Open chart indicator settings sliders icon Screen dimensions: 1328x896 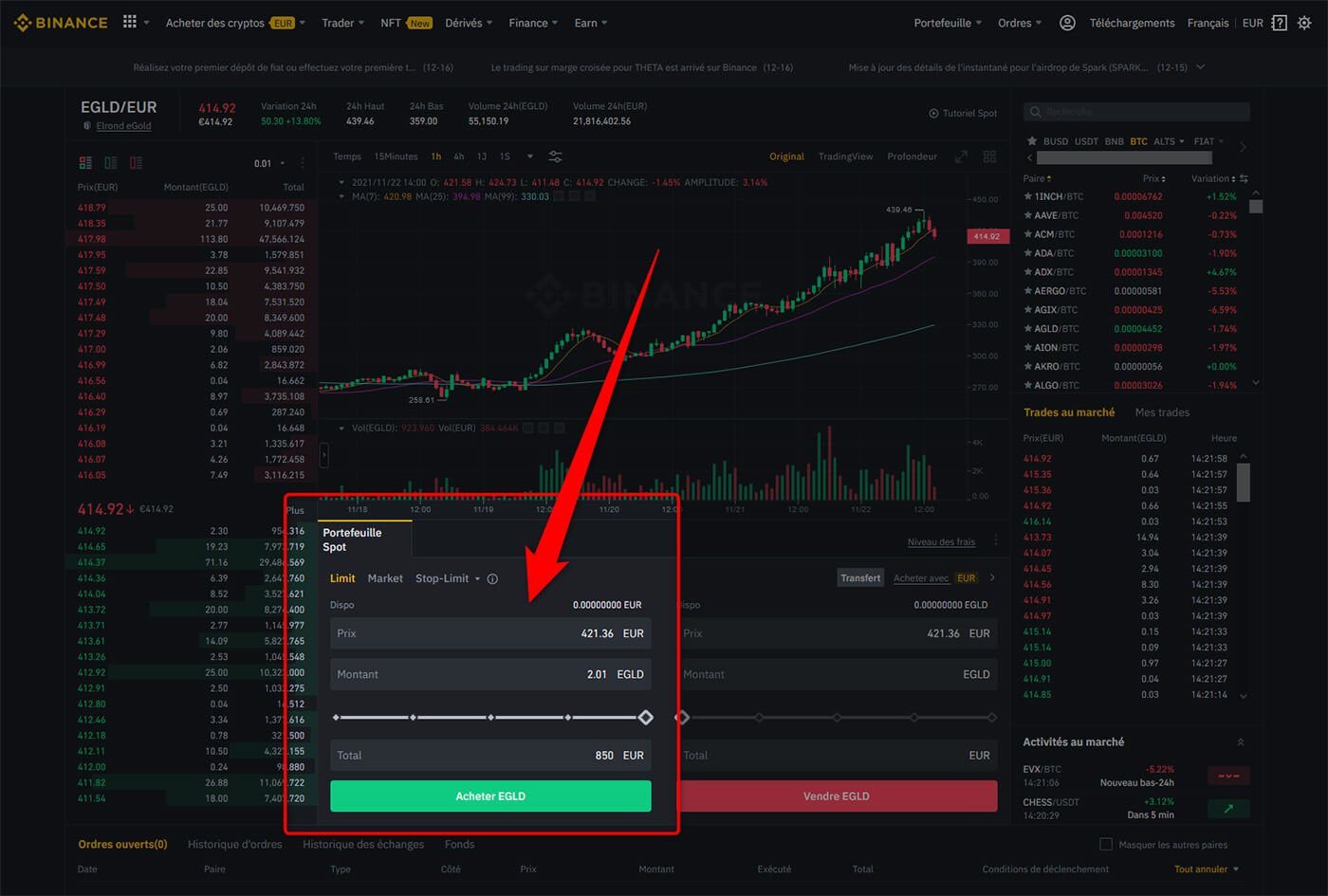(556, 156)
